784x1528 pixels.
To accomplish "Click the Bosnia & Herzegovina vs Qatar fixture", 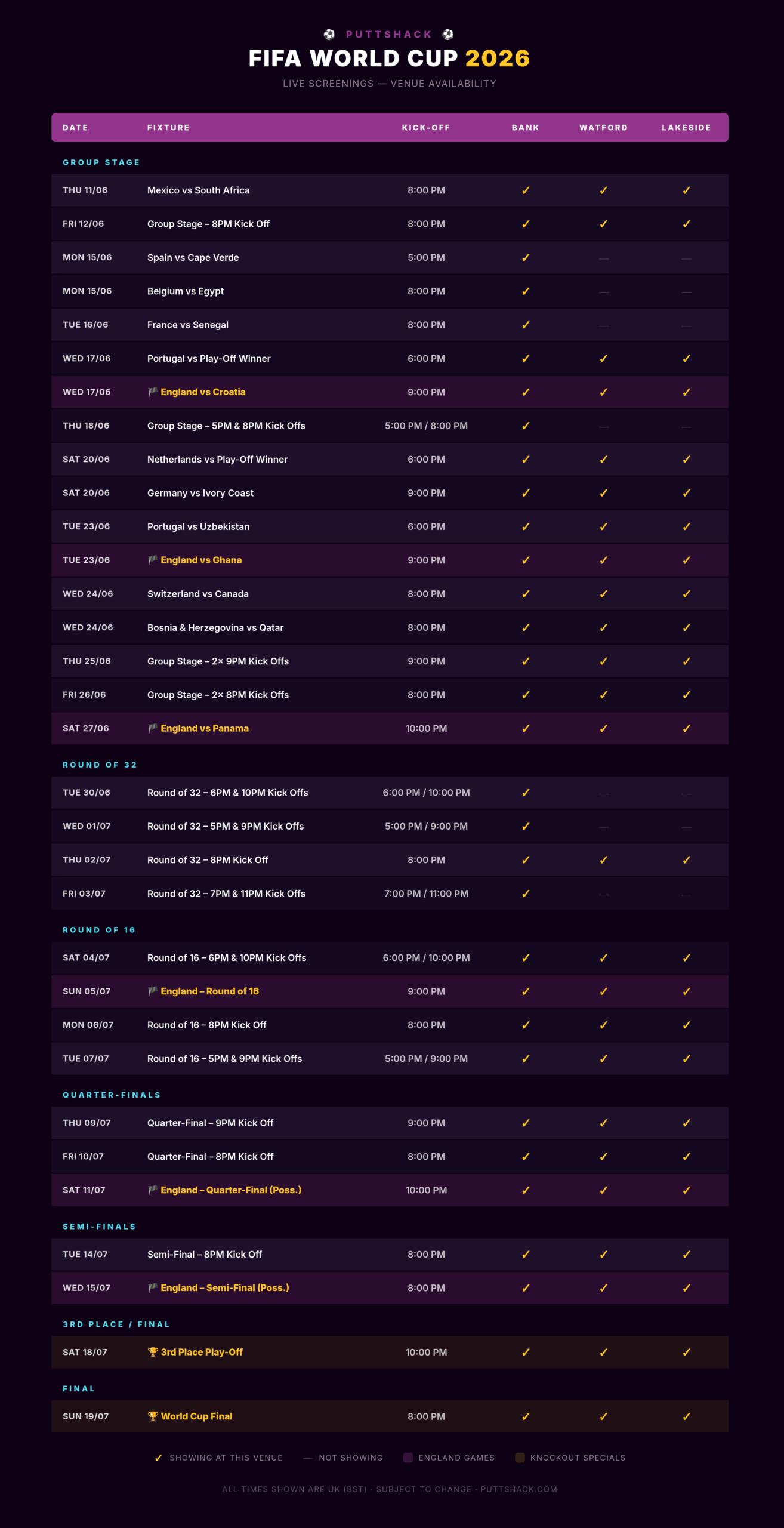I will (215, 627).
